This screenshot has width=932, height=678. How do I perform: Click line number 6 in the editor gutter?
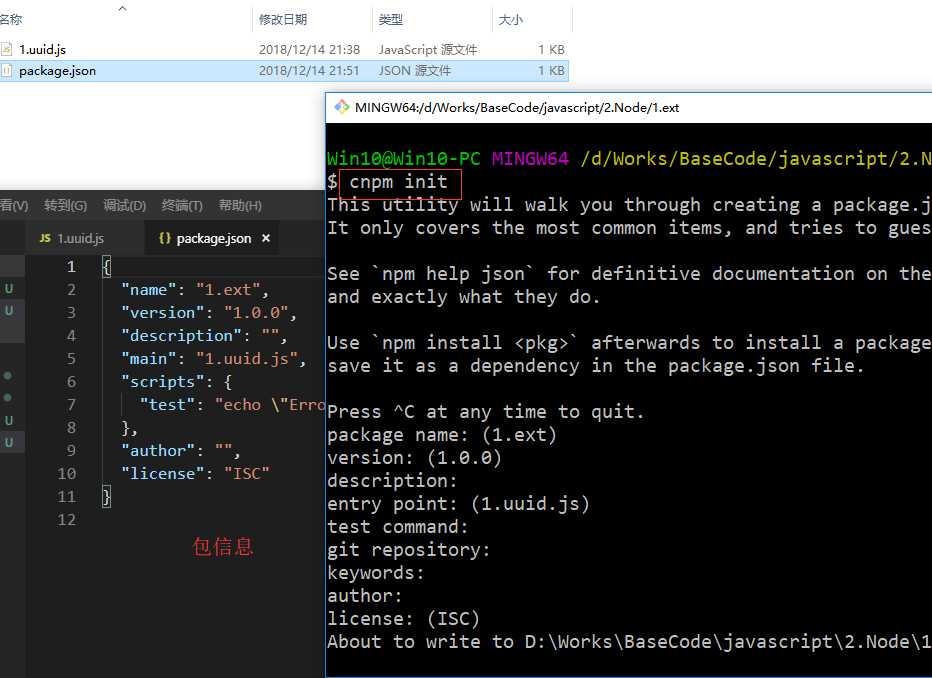71,381
